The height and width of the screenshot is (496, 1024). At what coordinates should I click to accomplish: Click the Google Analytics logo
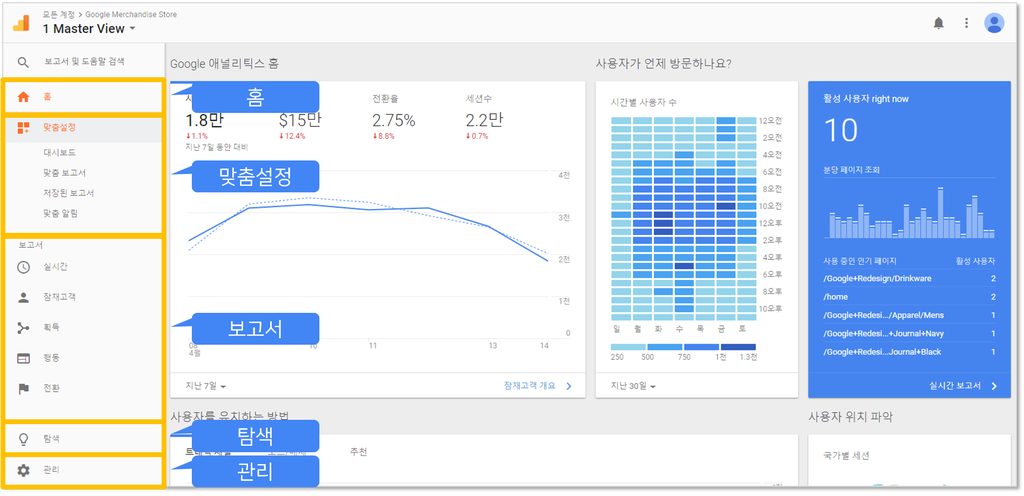22,23
